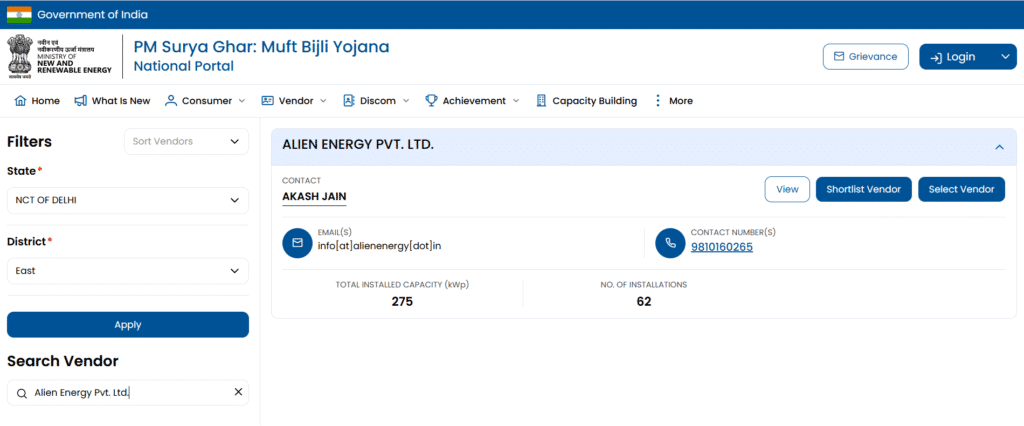Click the blue email envelope icon
The image size is (1024, 426).
[x=297, y=242]
